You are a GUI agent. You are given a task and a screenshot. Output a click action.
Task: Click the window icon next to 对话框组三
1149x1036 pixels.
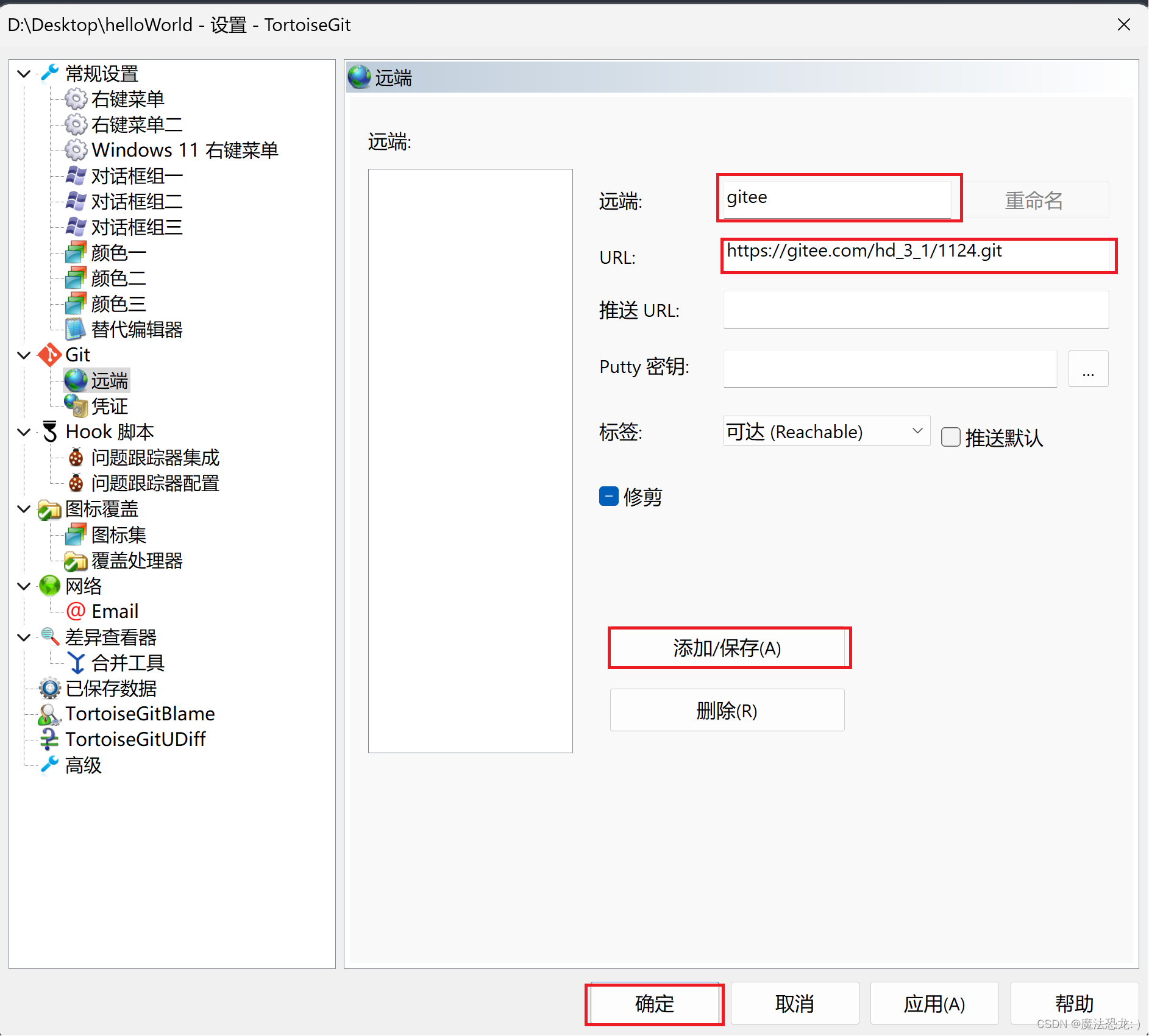[x=76, y=227]
